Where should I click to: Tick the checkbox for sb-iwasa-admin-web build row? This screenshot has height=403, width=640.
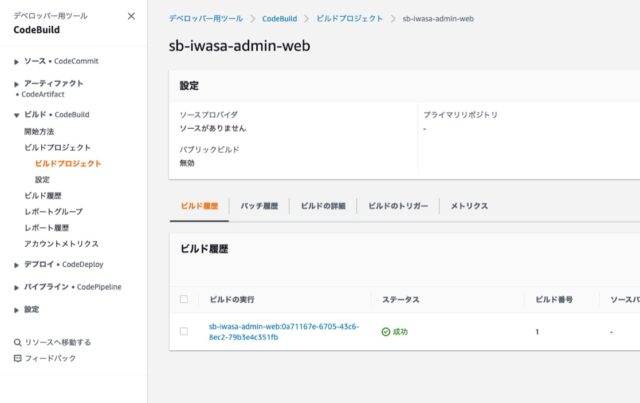(184, 331)
